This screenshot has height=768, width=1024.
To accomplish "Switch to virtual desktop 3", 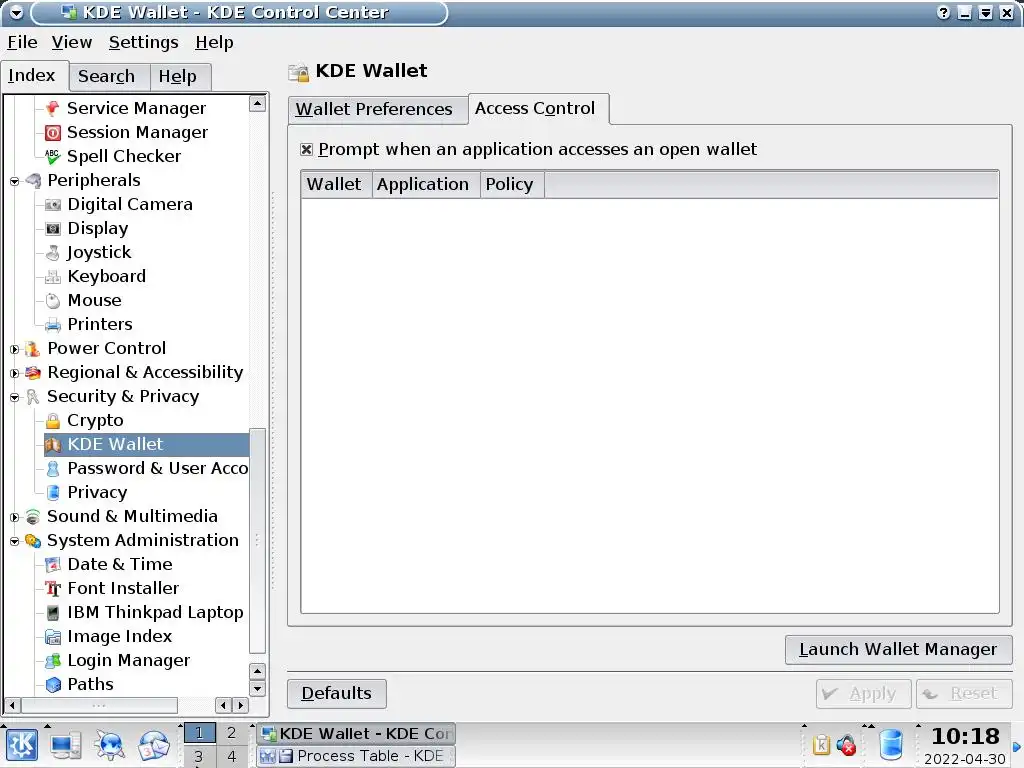I will click(x=199, y=757).
